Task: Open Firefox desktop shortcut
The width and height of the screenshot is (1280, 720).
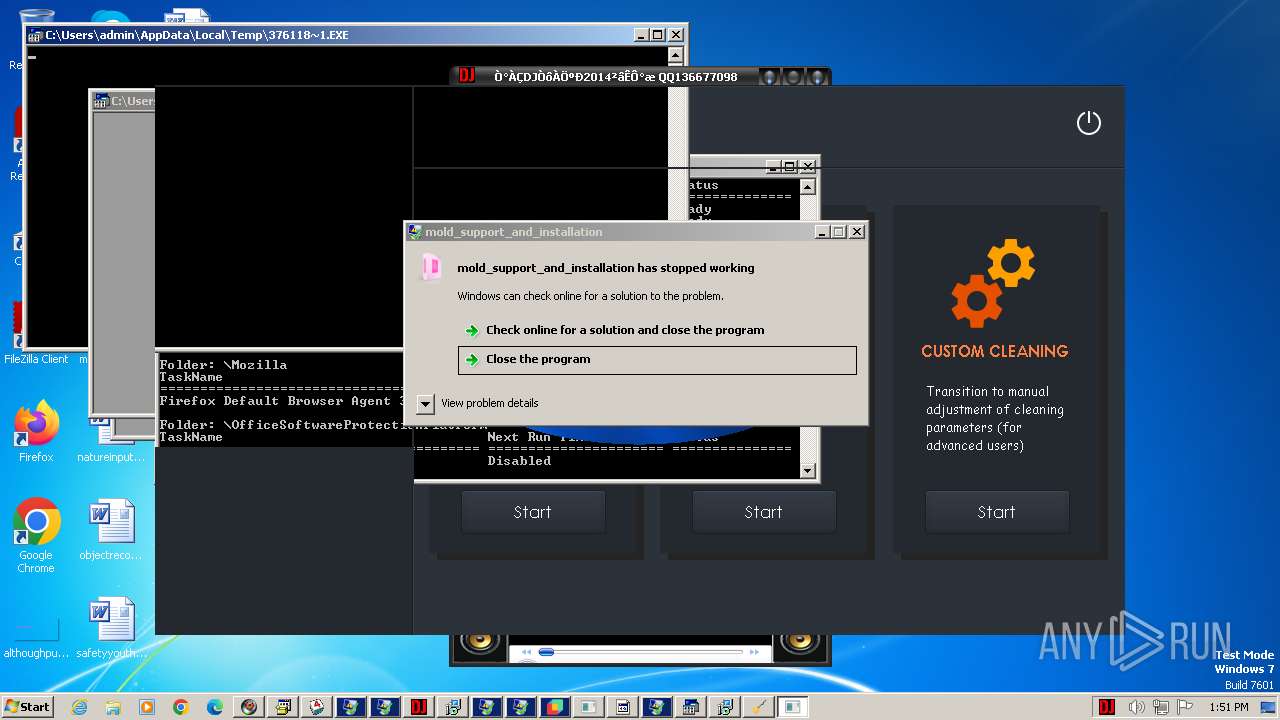Action: 36,432
